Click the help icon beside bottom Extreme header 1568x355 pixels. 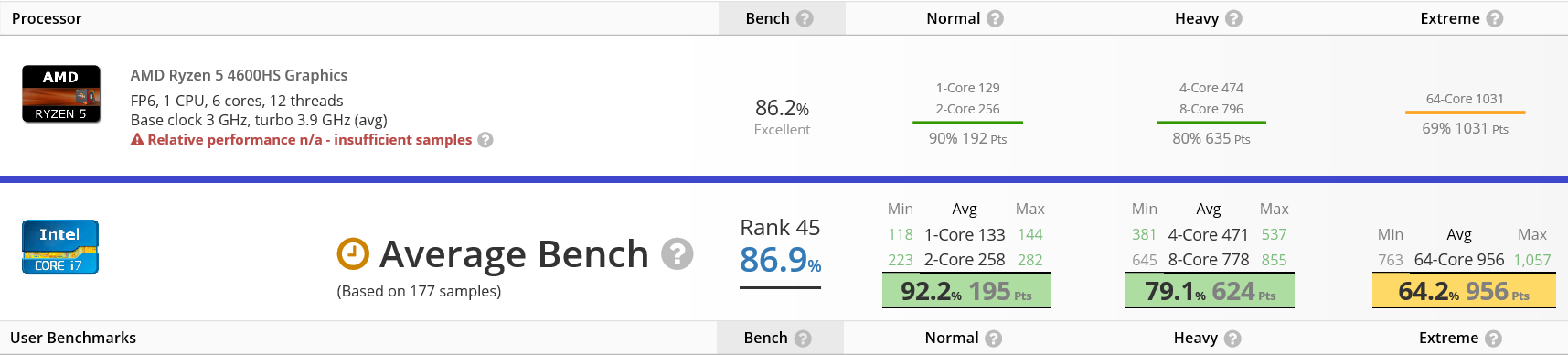1493,339
